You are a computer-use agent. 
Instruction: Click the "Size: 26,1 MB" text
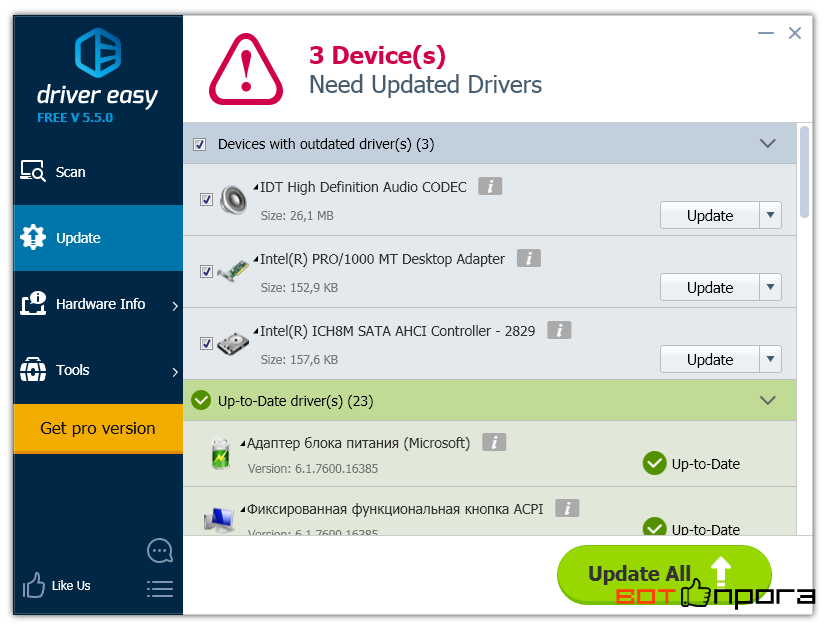tap(297, 215)
